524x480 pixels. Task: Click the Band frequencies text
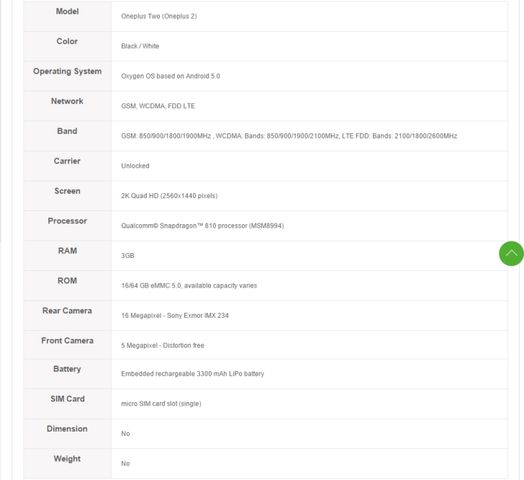pos(289,136)
